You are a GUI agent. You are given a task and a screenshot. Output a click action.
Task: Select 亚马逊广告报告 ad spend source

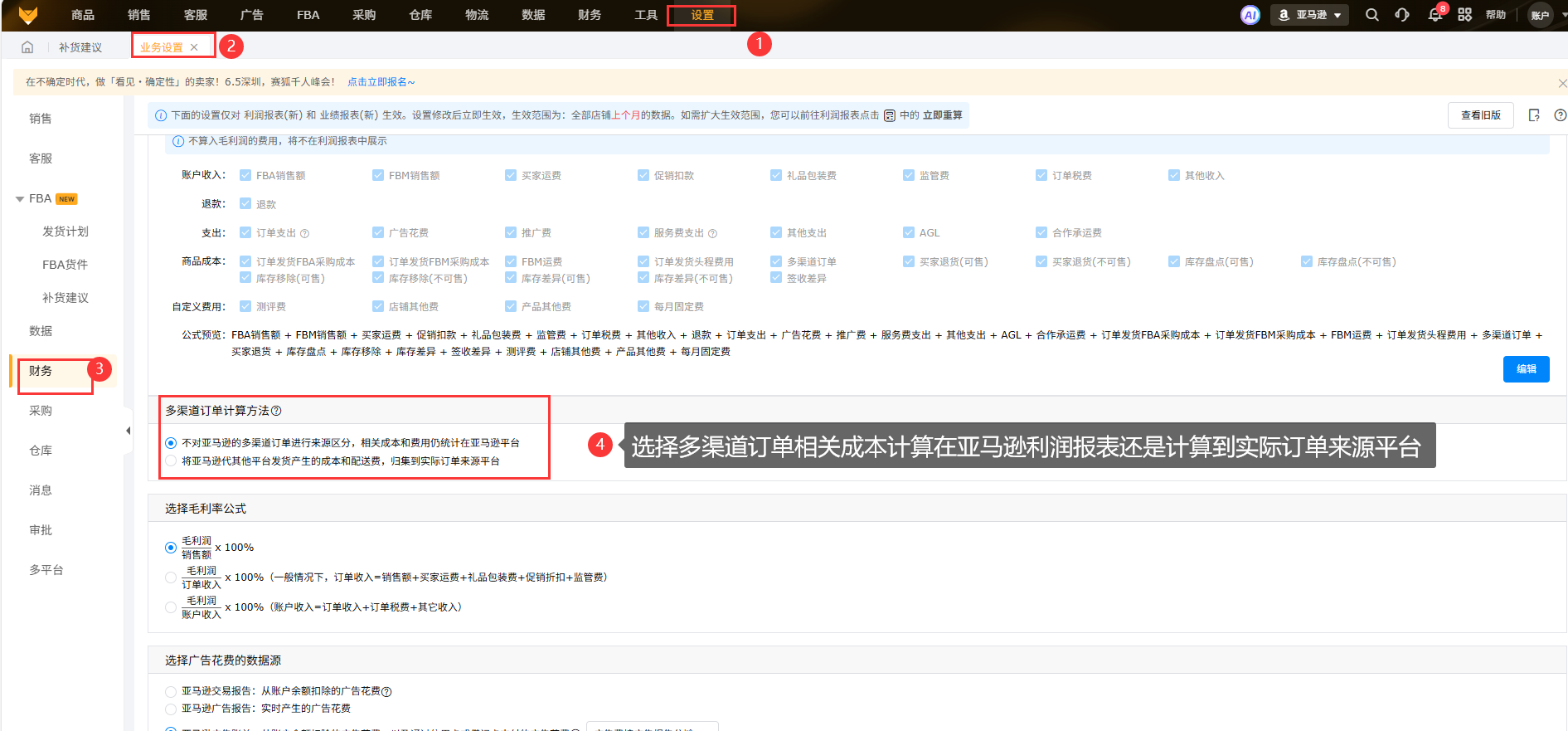(x=171, y=709)
